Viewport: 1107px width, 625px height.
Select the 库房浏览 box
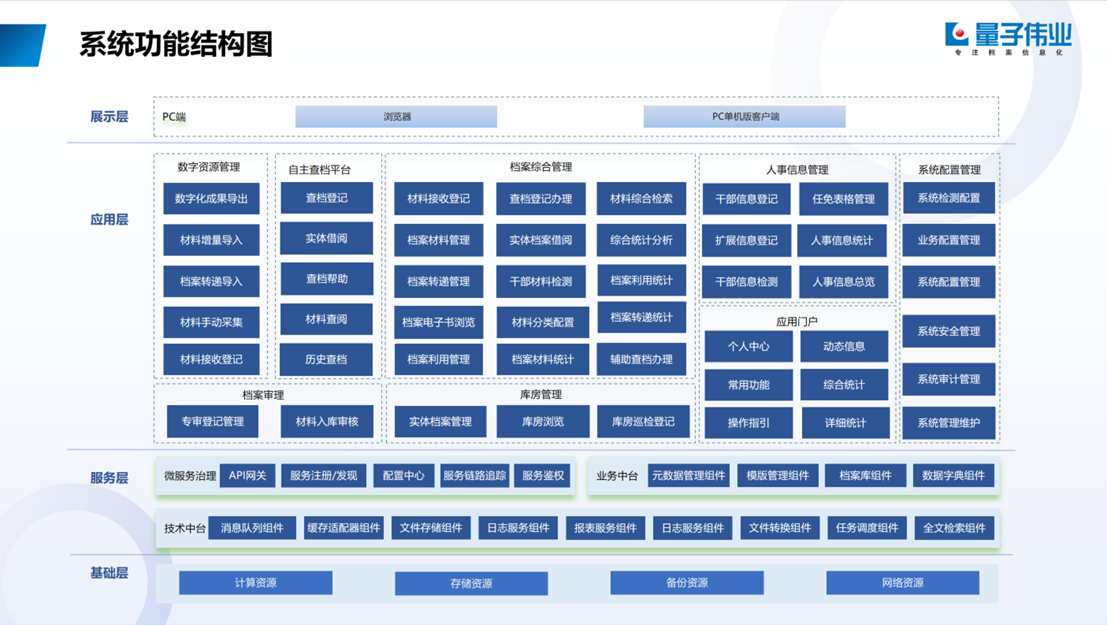pos(543,422)
